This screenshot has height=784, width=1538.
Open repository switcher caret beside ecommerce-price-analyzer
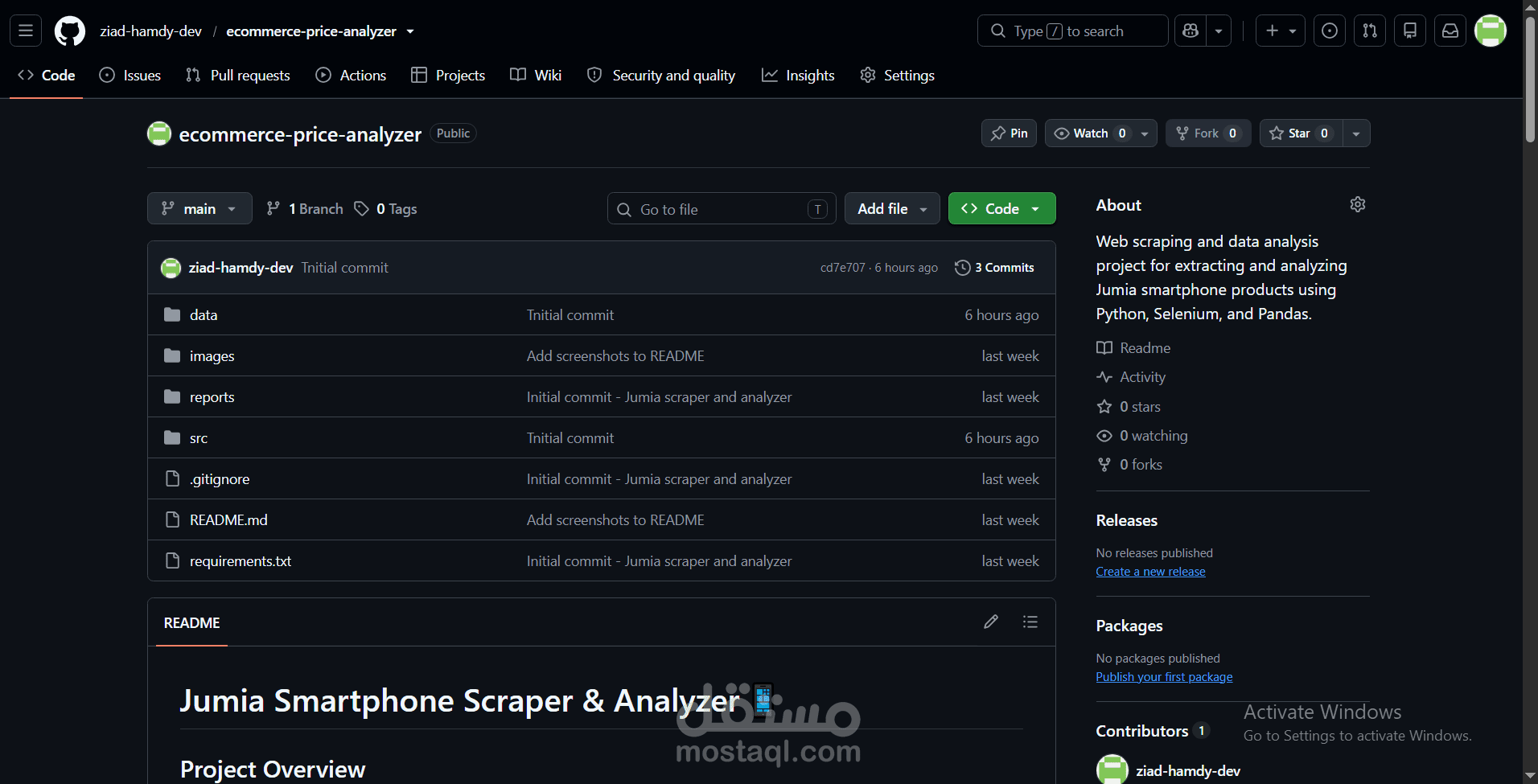(410, 31)
